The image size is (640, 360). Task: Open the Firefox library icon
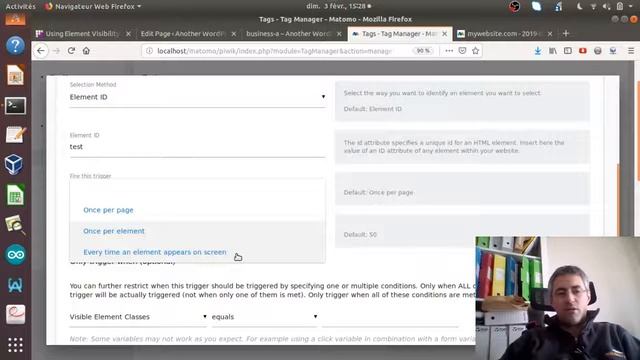(x=553, y=51)
